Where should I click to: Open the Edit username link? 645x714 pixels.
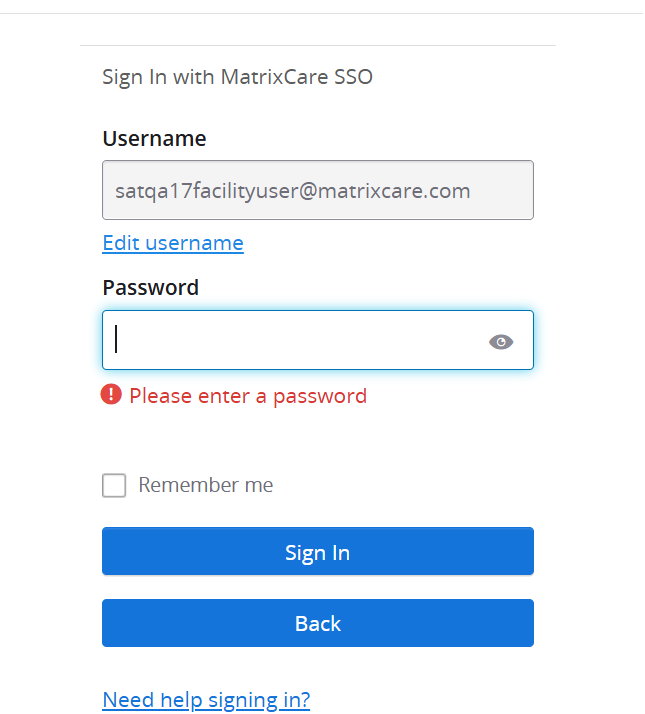[x=173, y=243]
